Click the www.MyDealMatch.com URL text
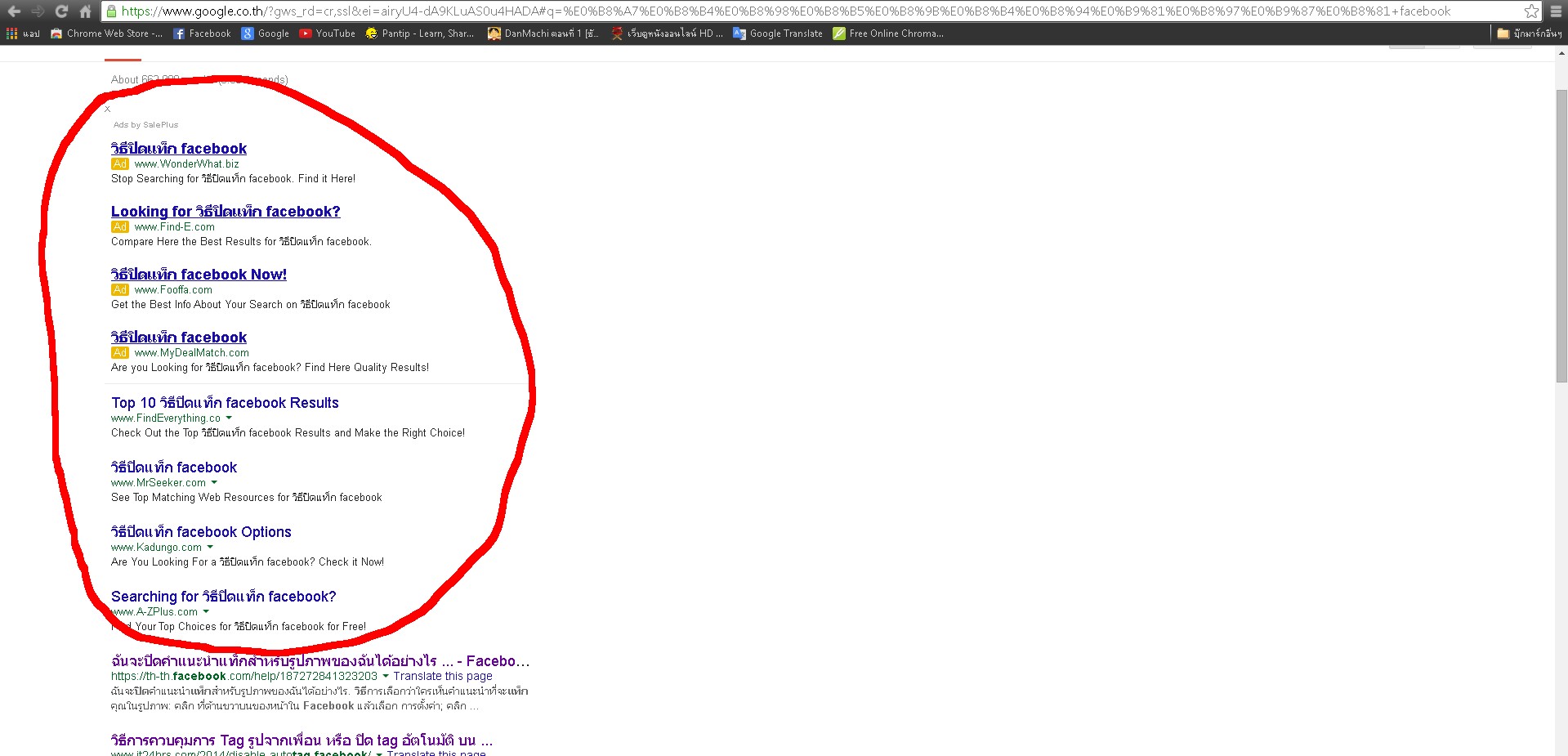This screenshot has height=756, width=1568. pos(191,353)
